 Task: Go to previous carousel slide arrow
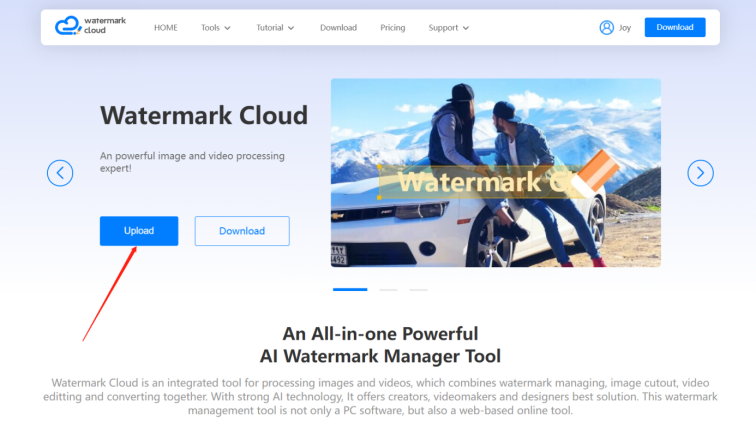(x=60, y=173)
